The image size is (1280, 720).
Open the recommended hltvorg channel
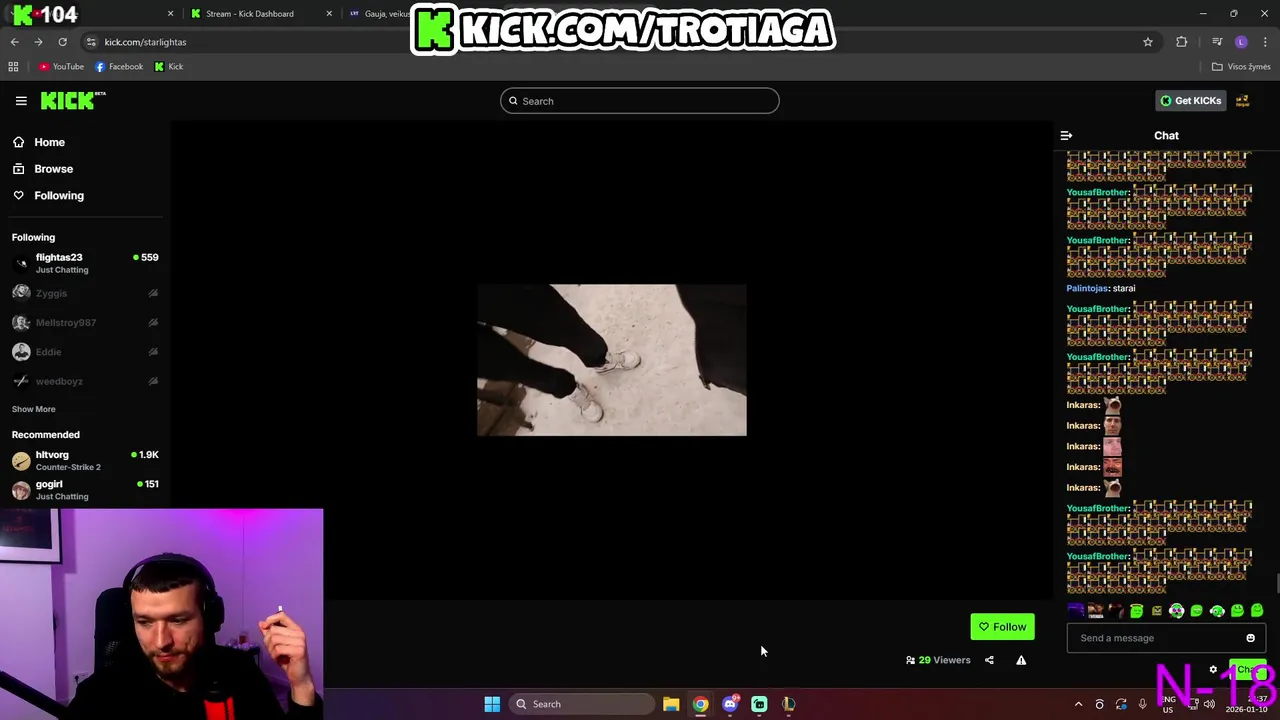pos(85,460)
